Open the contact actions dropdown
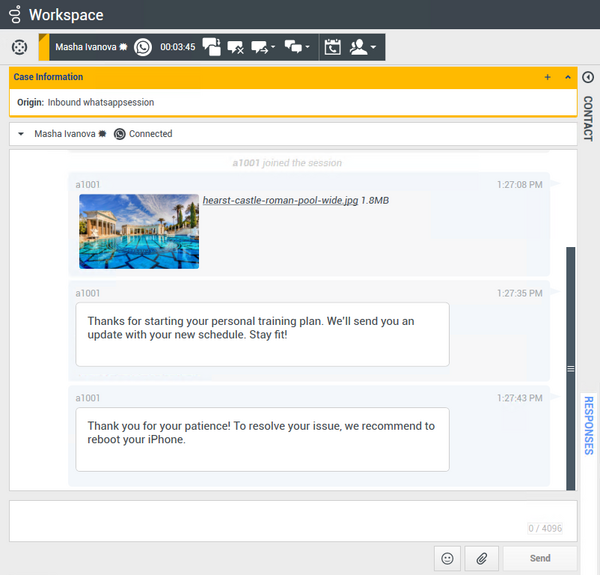Image resolution: width=600 pixels, height=575 pixels. click(363, 47)
